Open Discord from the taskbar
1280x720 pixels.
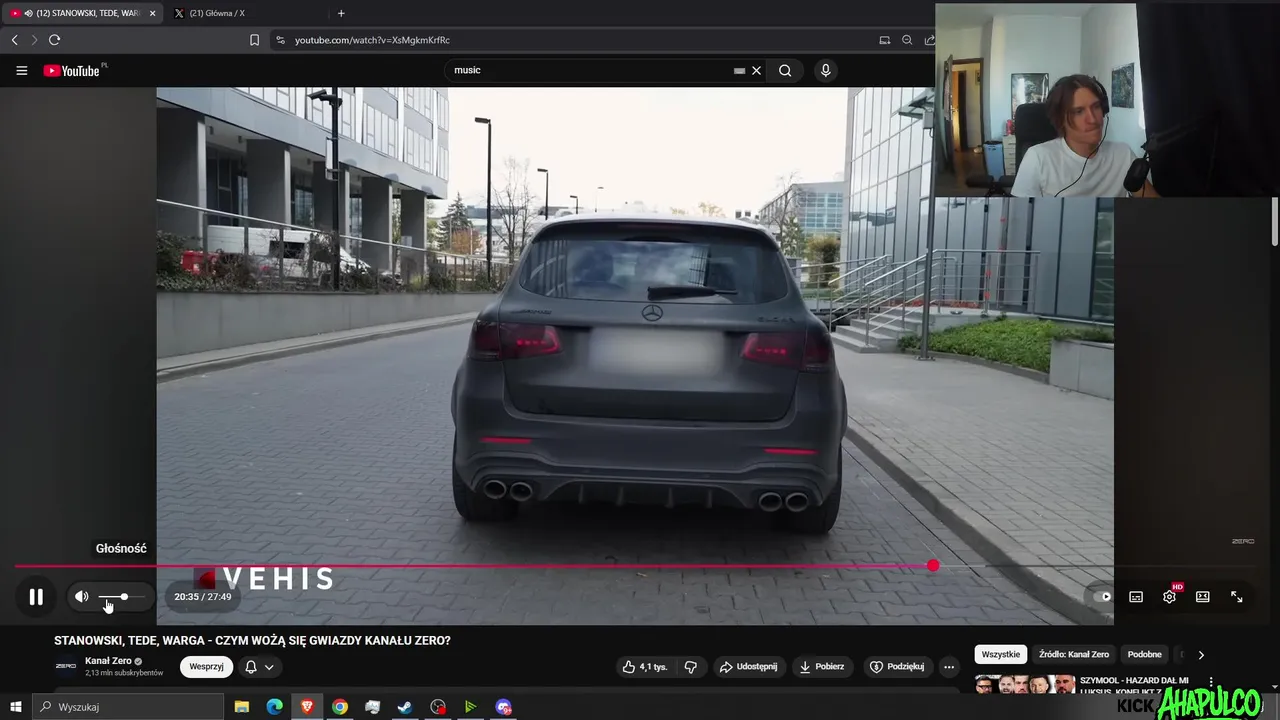(503, 707)
